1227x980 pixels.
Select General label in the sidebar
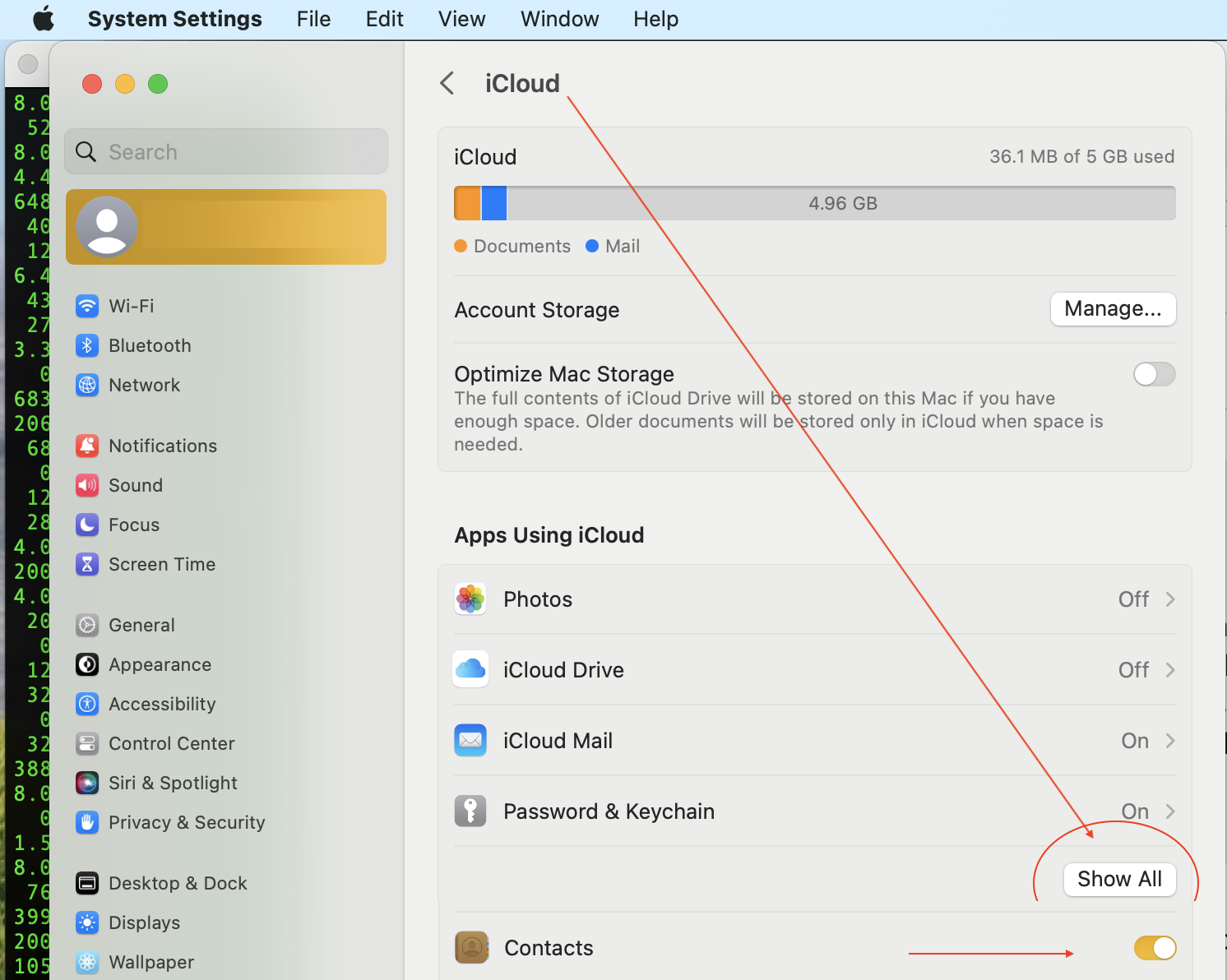click(141, 625)
